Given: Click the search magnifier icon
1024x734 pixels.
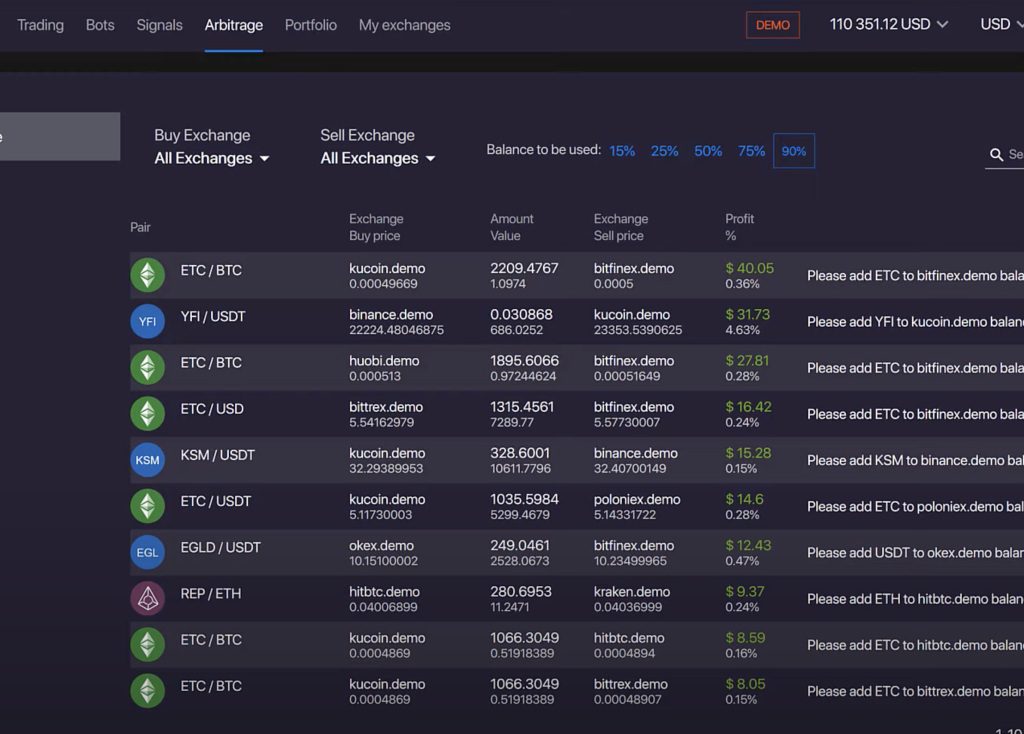Looking at the screenshot, I should (x=996, y=155).
